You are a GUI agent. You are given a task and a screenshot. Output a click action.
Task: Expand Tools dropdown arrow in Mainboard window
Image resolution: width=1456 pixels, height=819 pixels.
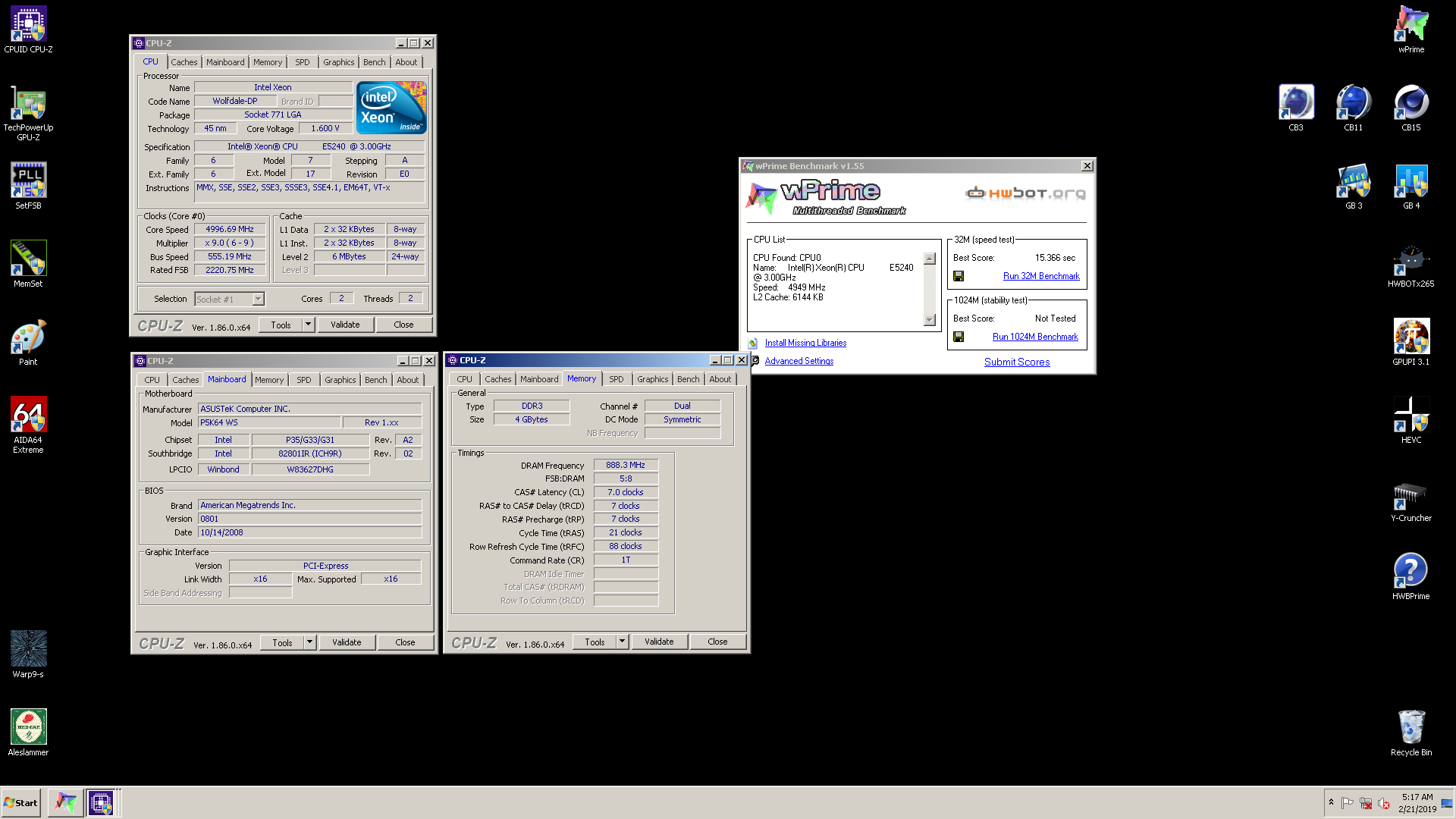pos(309,642)
